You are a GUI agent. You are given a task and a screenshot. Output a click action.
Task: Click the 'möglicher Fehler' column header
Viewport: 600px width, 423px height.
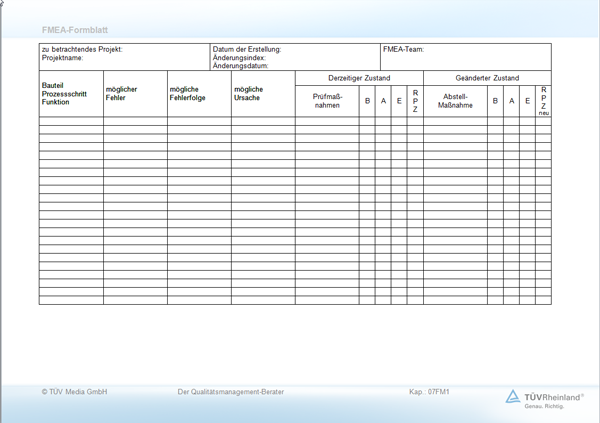point(122,93)
